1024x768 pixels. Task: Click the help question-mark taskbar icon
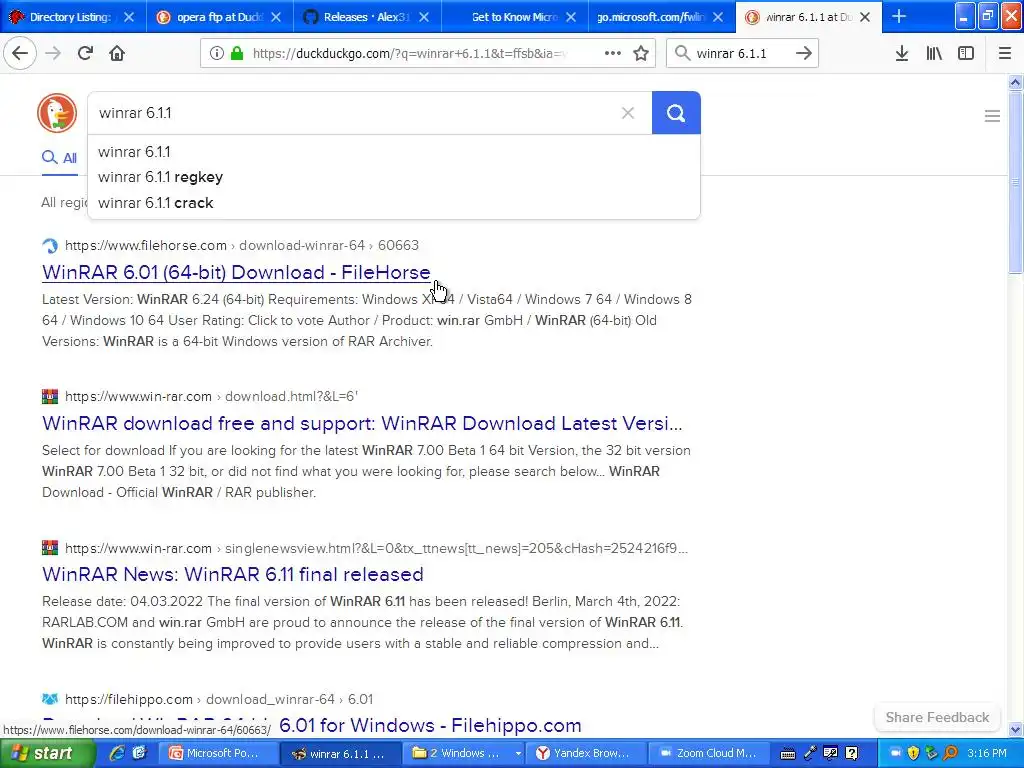pyautogui.click(x=852, y=754)
